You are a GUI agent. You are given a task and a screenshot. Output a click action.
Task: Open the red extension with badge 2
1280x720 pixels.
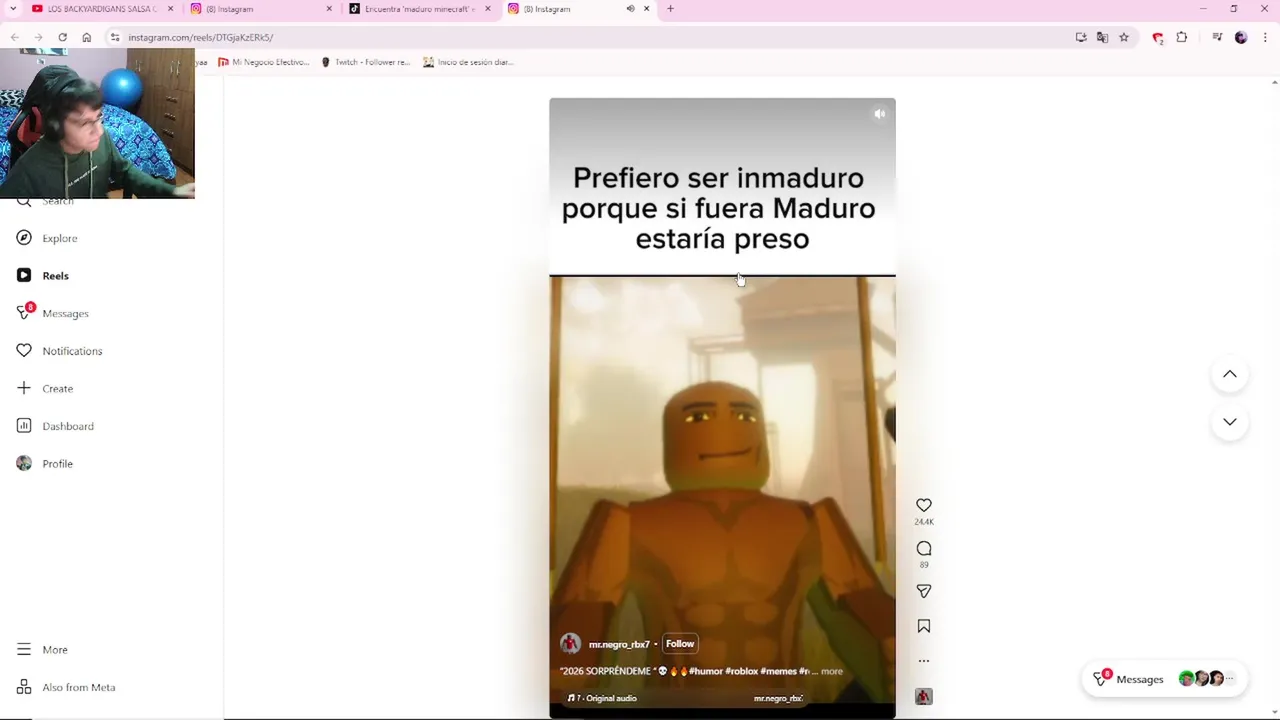(x=1158, y=38)
